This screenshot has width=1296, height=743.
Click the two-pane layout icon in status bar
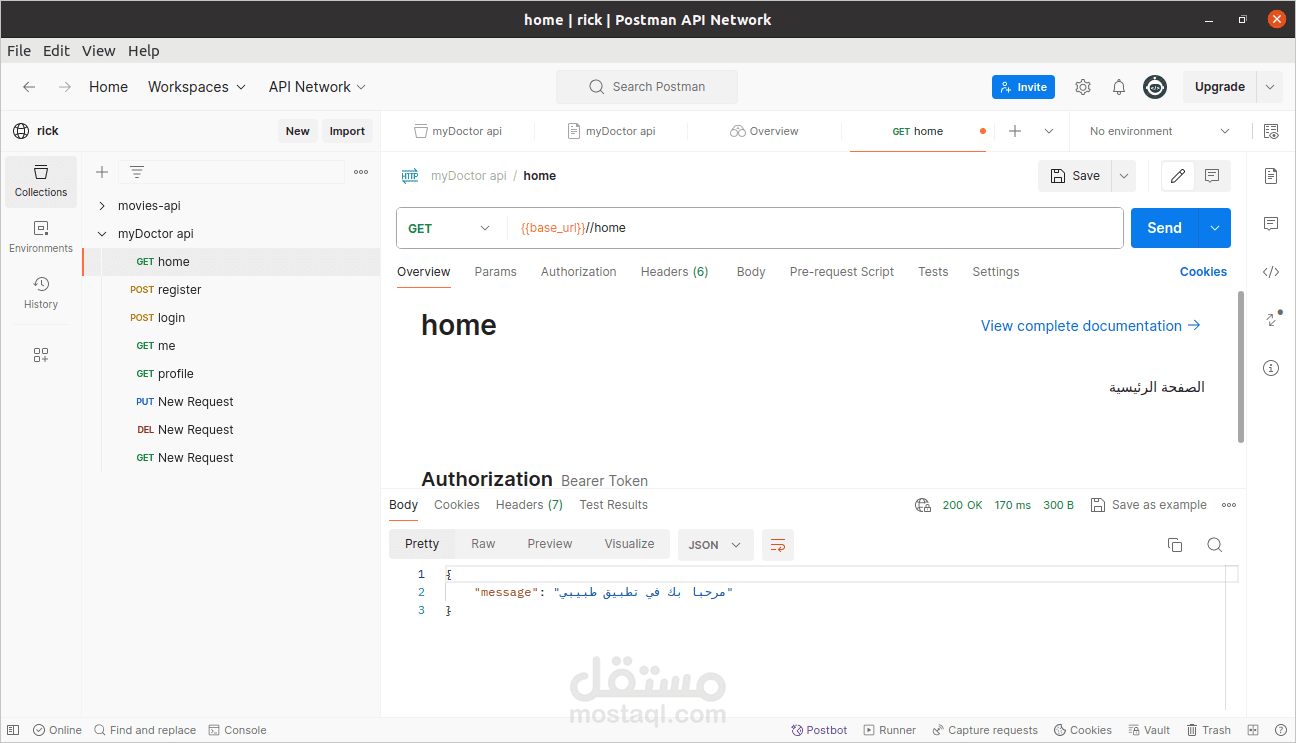tap(1253, 730)
